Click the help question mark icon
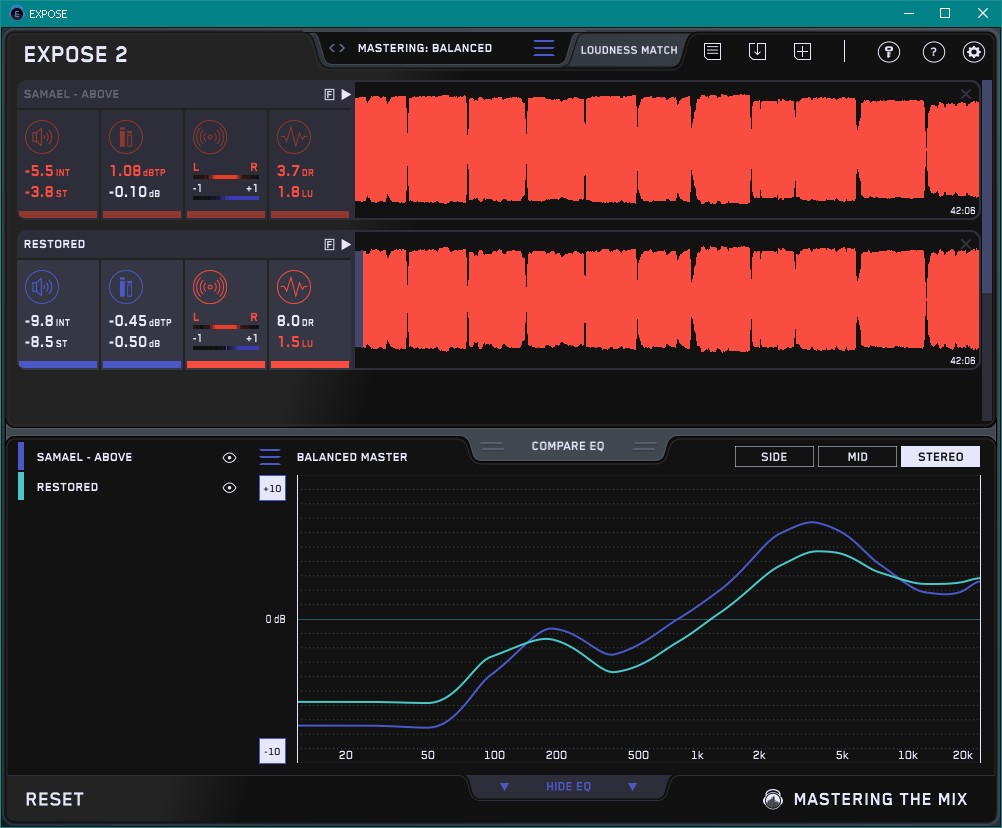 coord(933,52)
